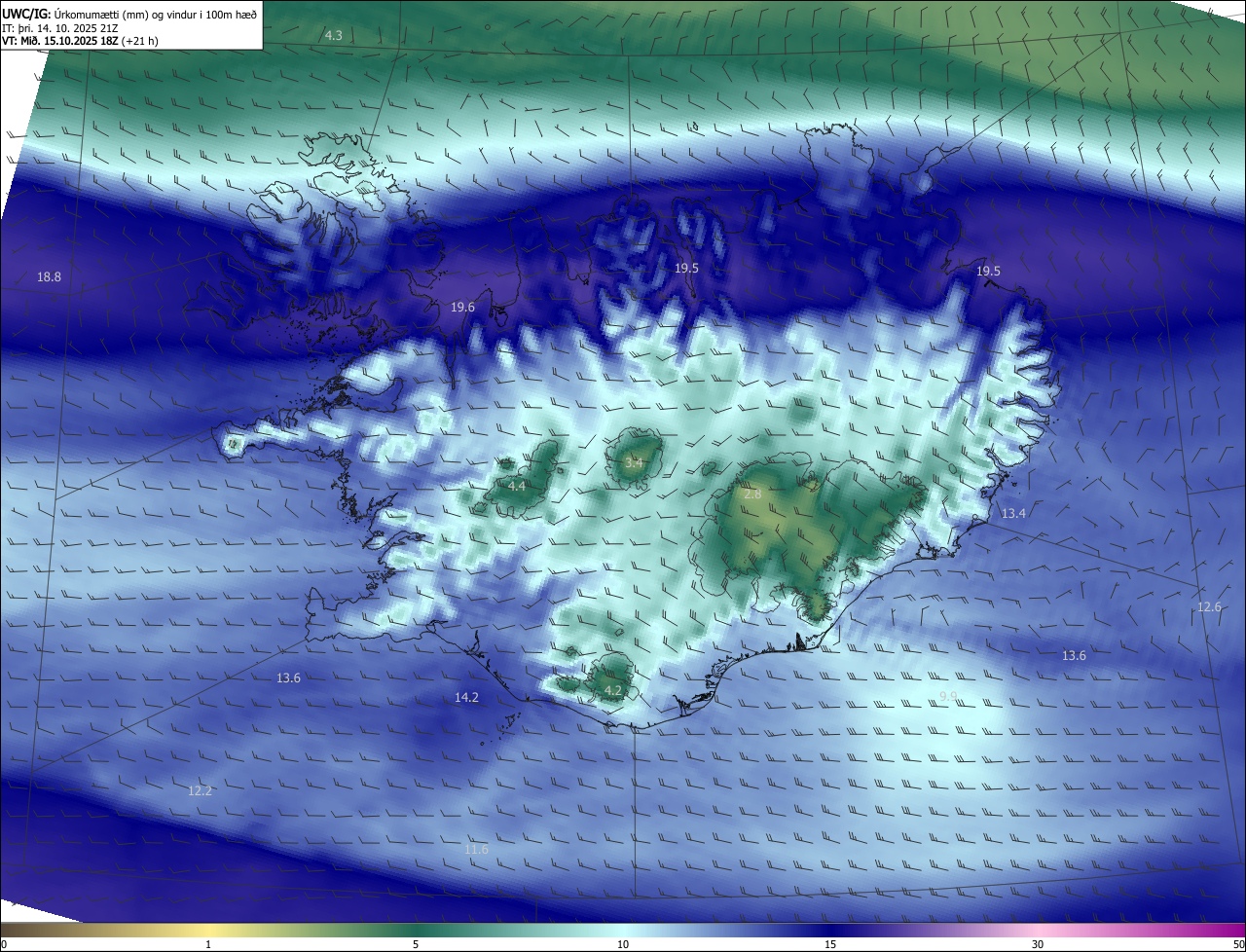Image resolution: width=1246 pixels, height=952 pixels.
Task: Click the 5 tick on the color scale
Action: coord(416,944)
